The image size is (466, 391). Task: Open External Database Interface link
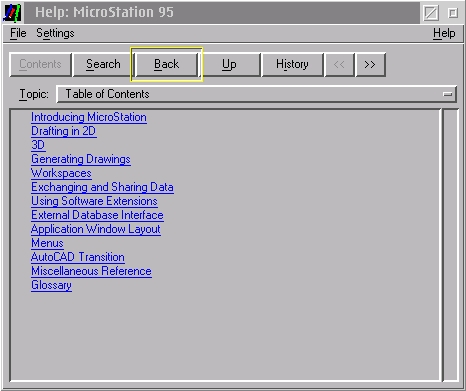click(x=97, y=215)
